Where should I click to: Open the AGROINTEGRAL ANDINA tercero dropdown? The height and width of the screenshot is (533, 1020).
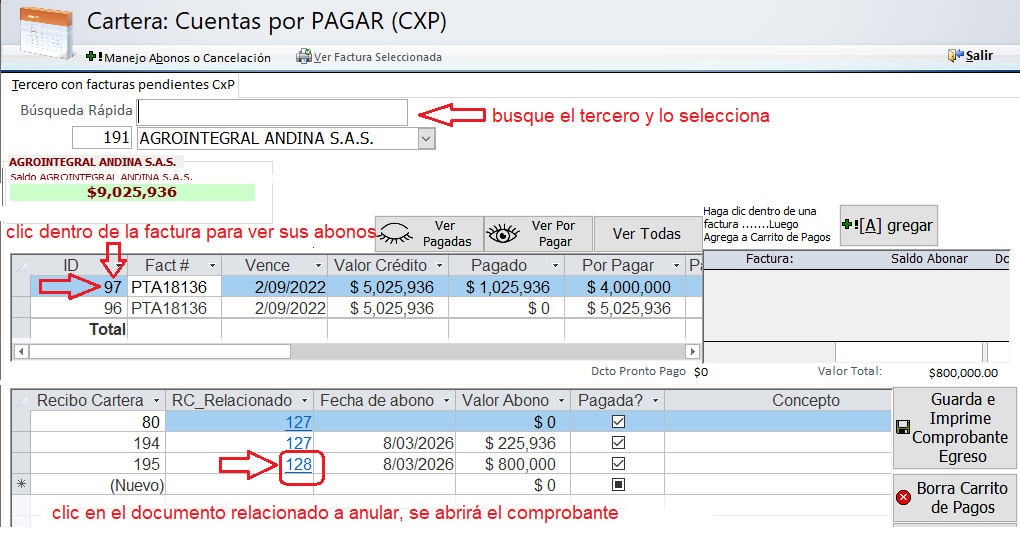point(426,138)
